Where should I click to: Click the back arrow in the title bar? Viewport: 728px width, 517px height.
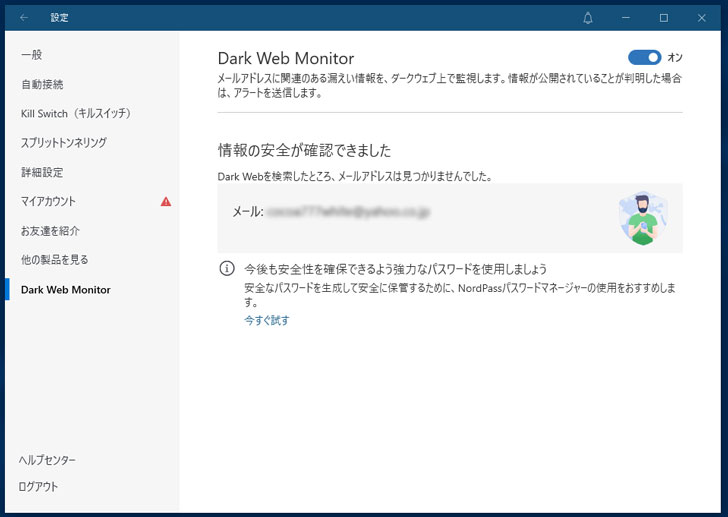24,18
